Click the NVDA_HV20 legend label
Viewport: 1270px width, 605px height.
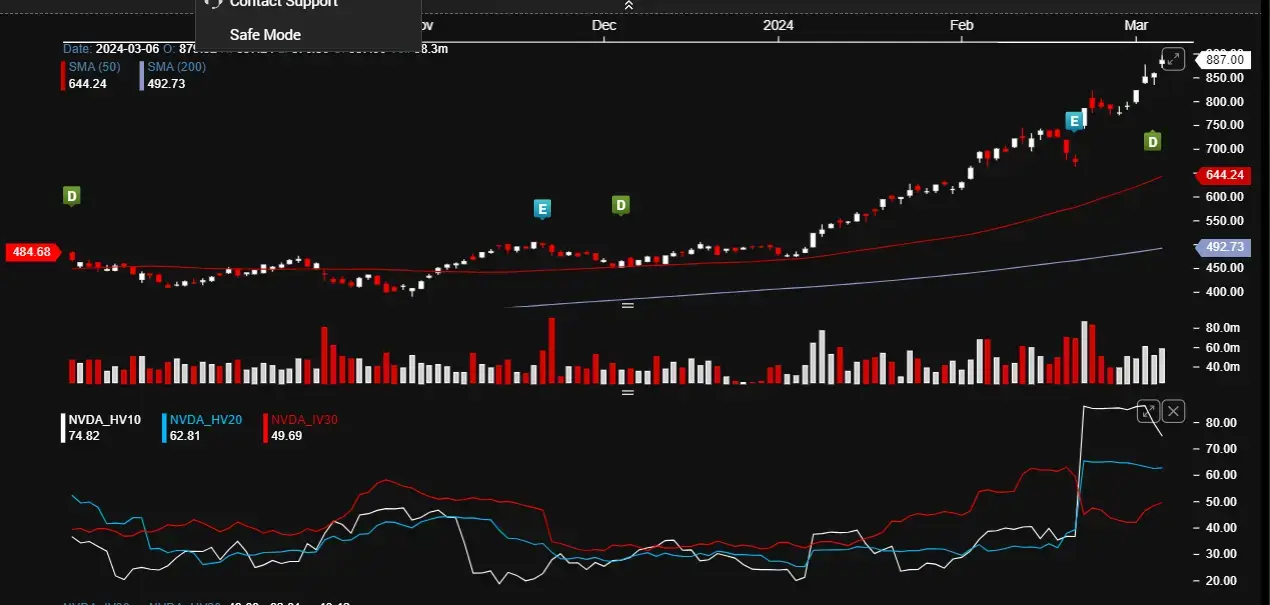(206, 420)
